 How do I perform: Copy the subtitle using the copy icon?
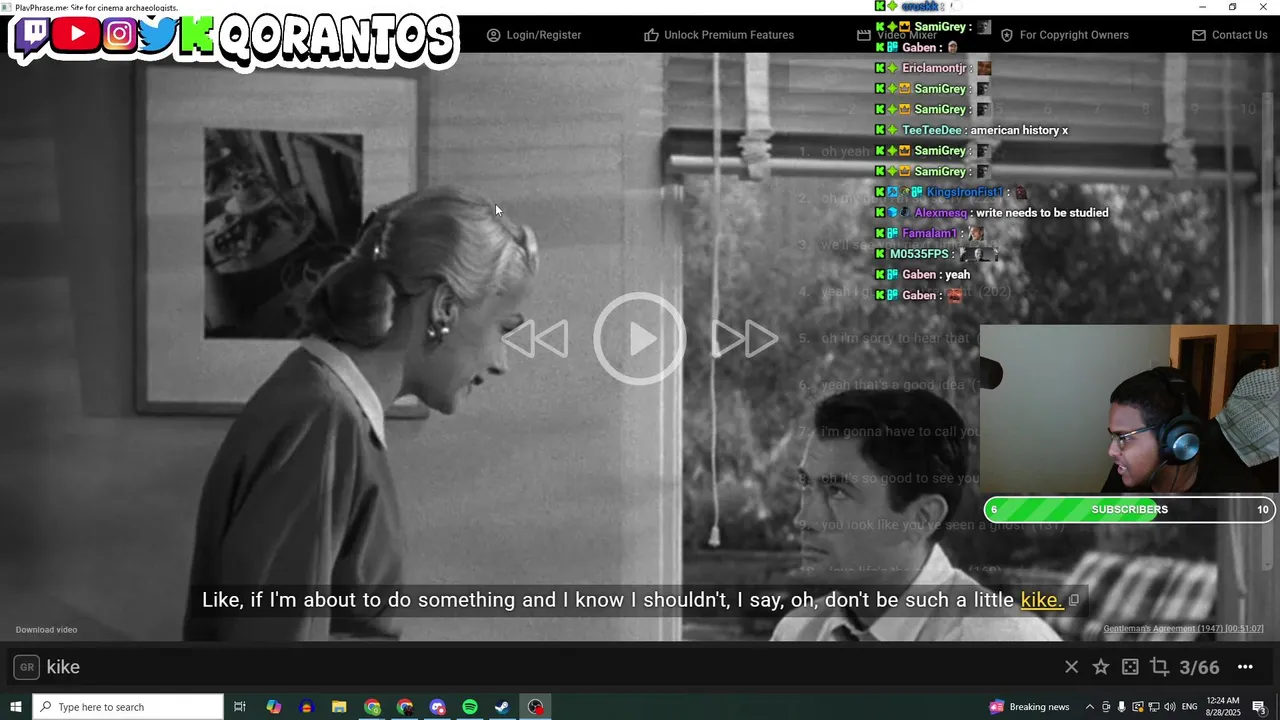pyautogui.click(x=1074, y=600)
